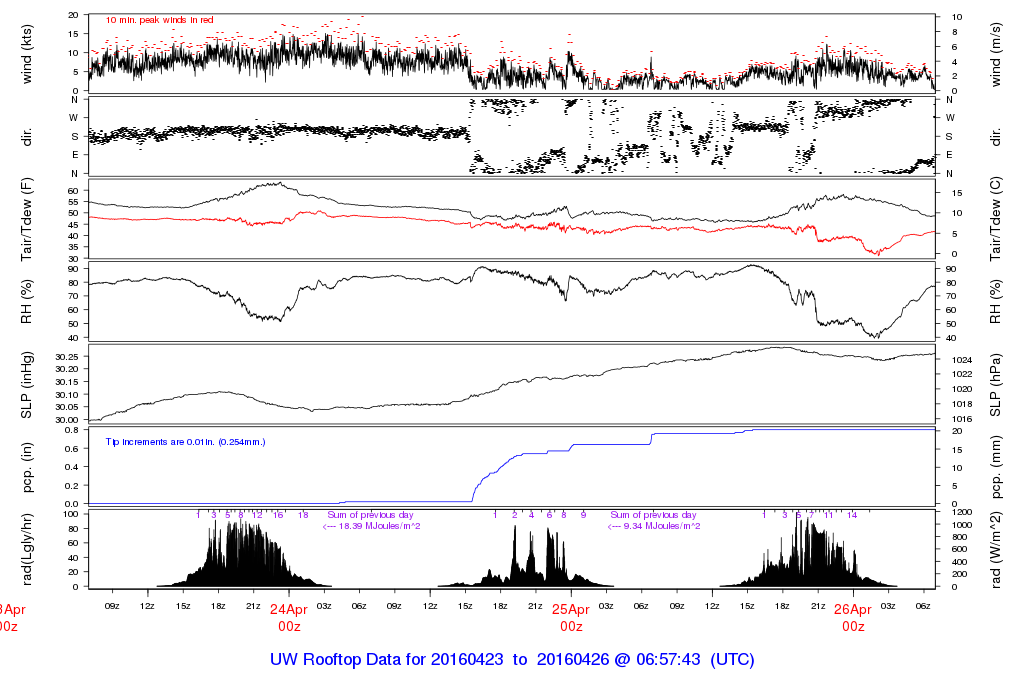Click the 'wind (kts)' axis label
Viewport: 1024px width, 700px height.
coord(27,54)
